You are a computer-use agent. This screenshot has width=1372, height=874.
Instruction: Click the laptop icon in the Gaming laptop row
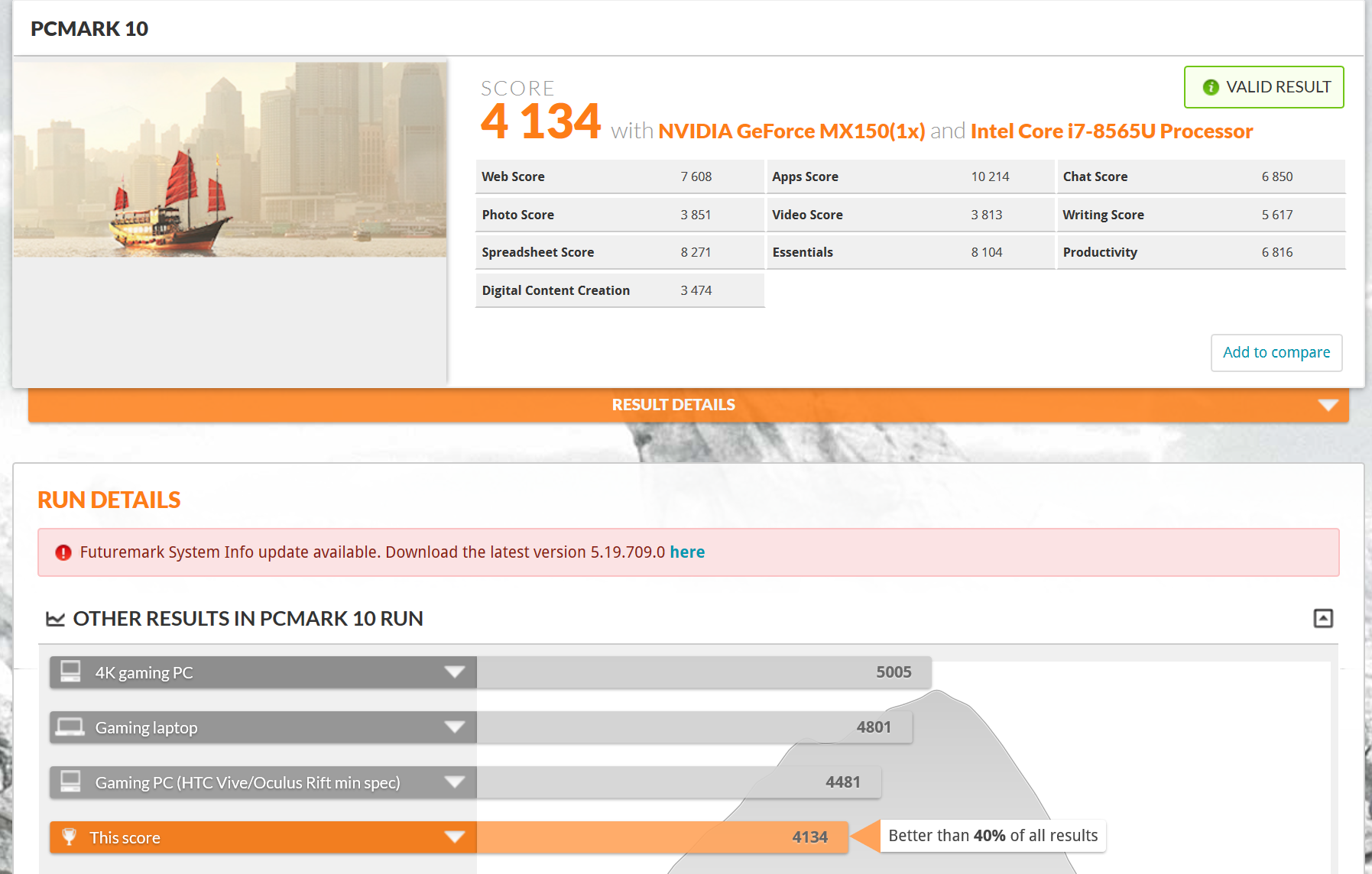(x=70, y=727)
